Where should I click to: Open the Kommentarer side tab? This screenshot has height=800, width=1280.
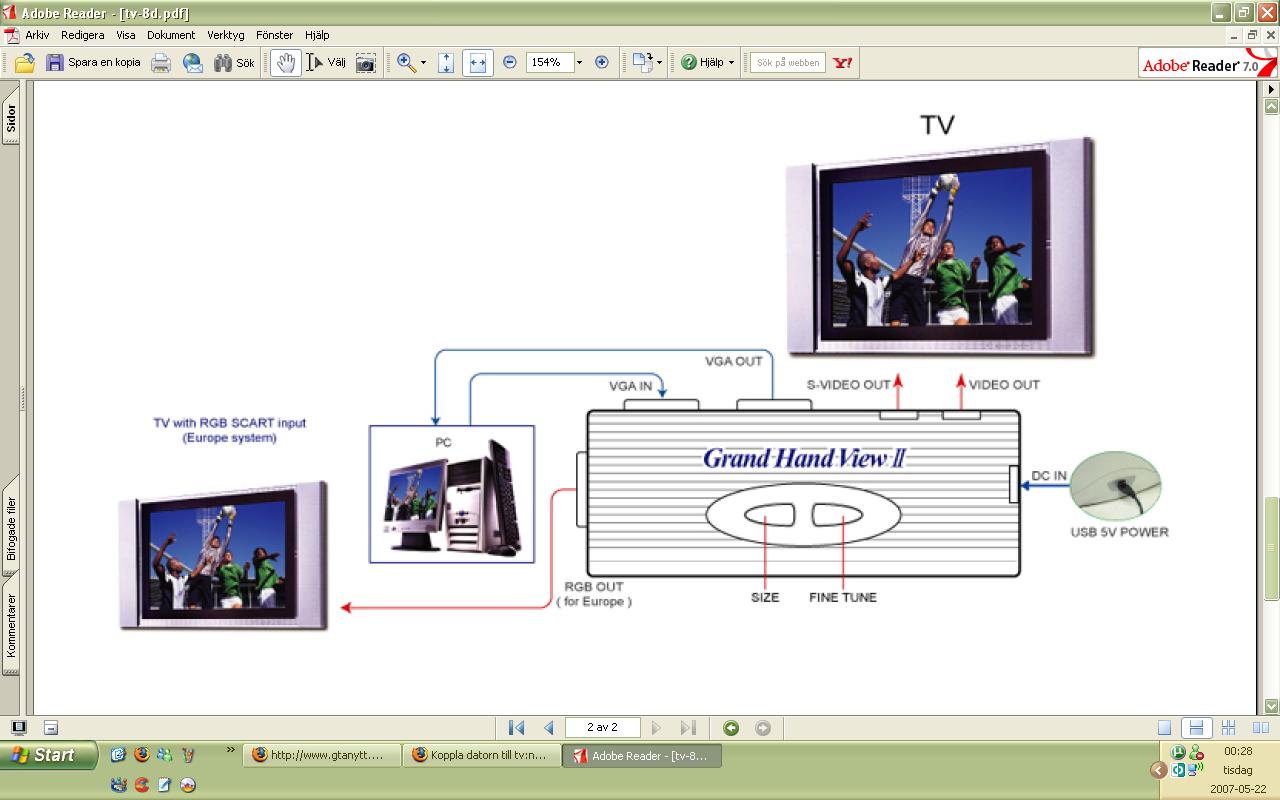[x=11, y=626]
